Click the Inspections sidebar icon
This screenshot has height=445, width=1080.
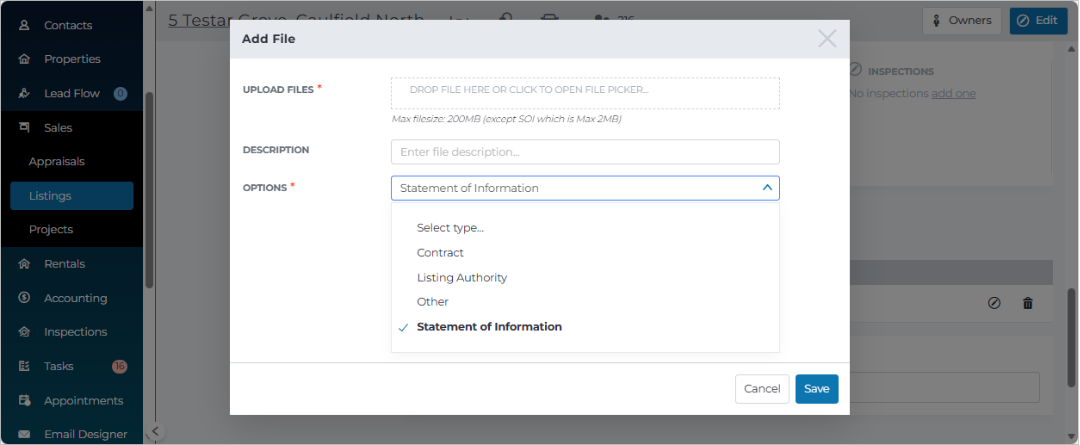coord(24,332)
